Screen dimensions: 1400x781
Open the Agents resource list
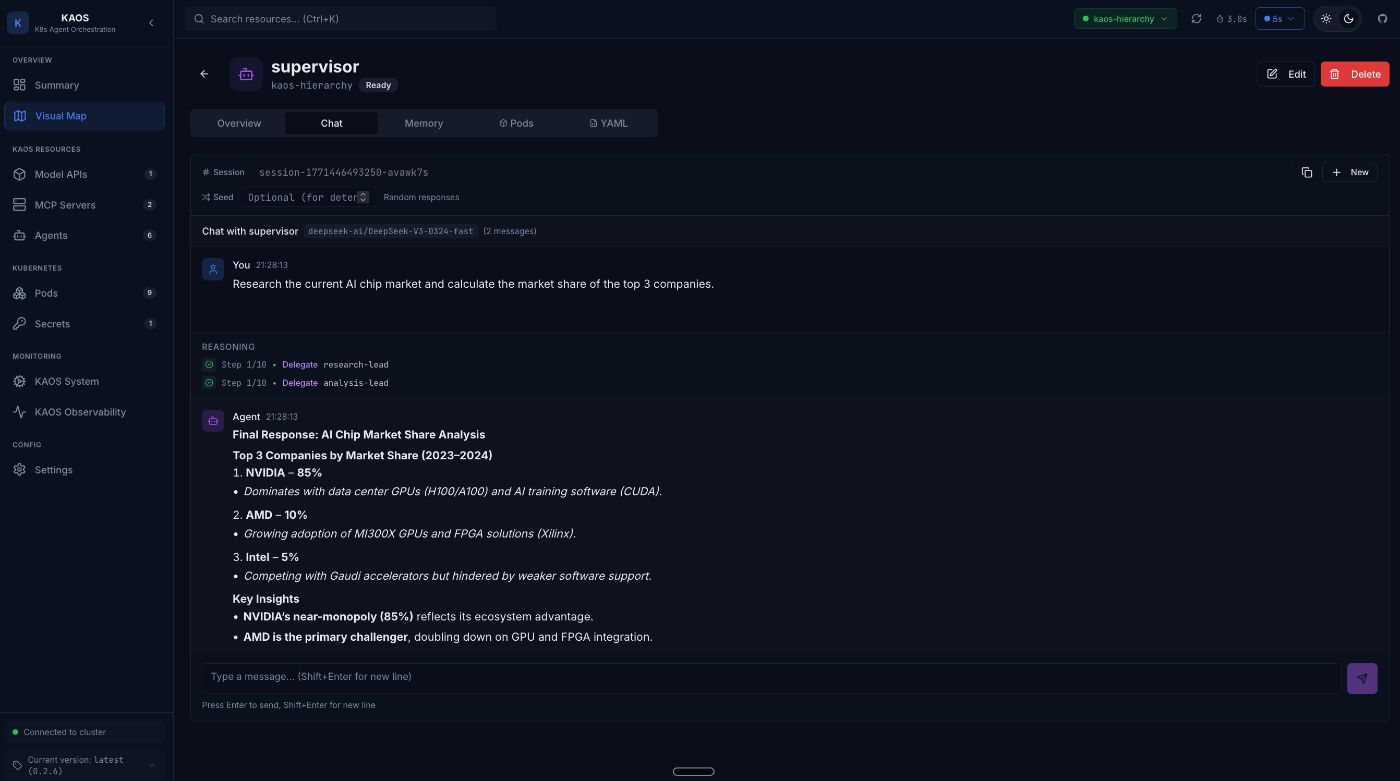point(51,235)
